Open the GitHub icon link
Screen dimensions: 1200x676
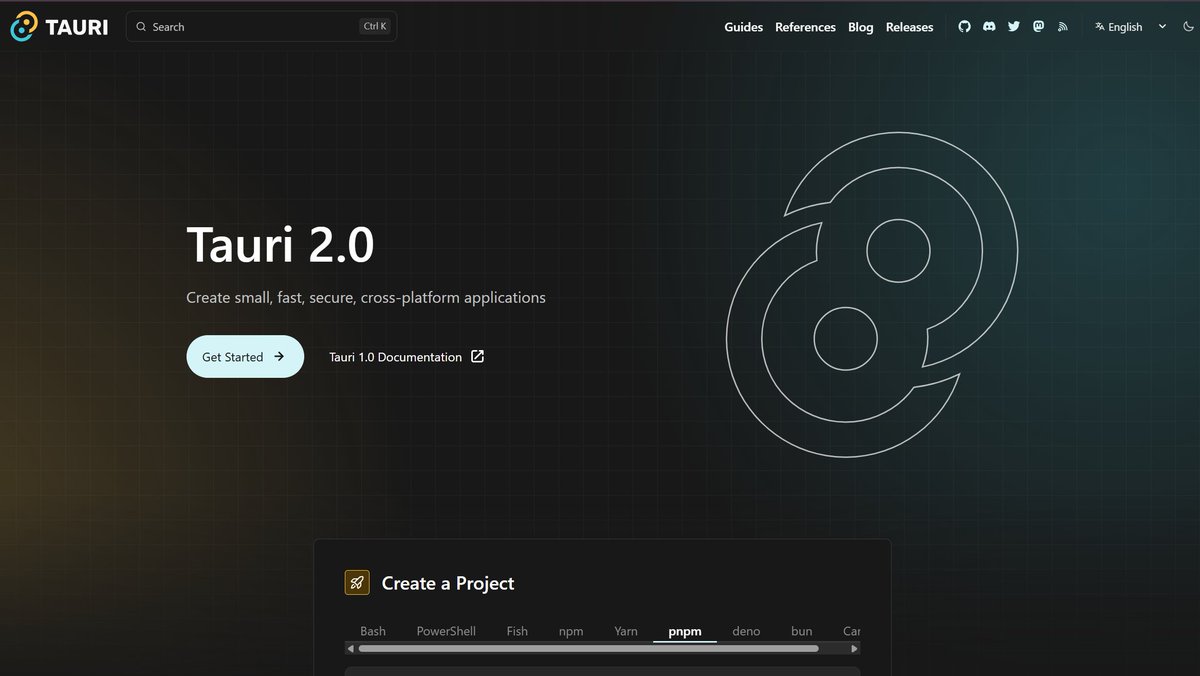pyautogui.click(x=964, y=27)
